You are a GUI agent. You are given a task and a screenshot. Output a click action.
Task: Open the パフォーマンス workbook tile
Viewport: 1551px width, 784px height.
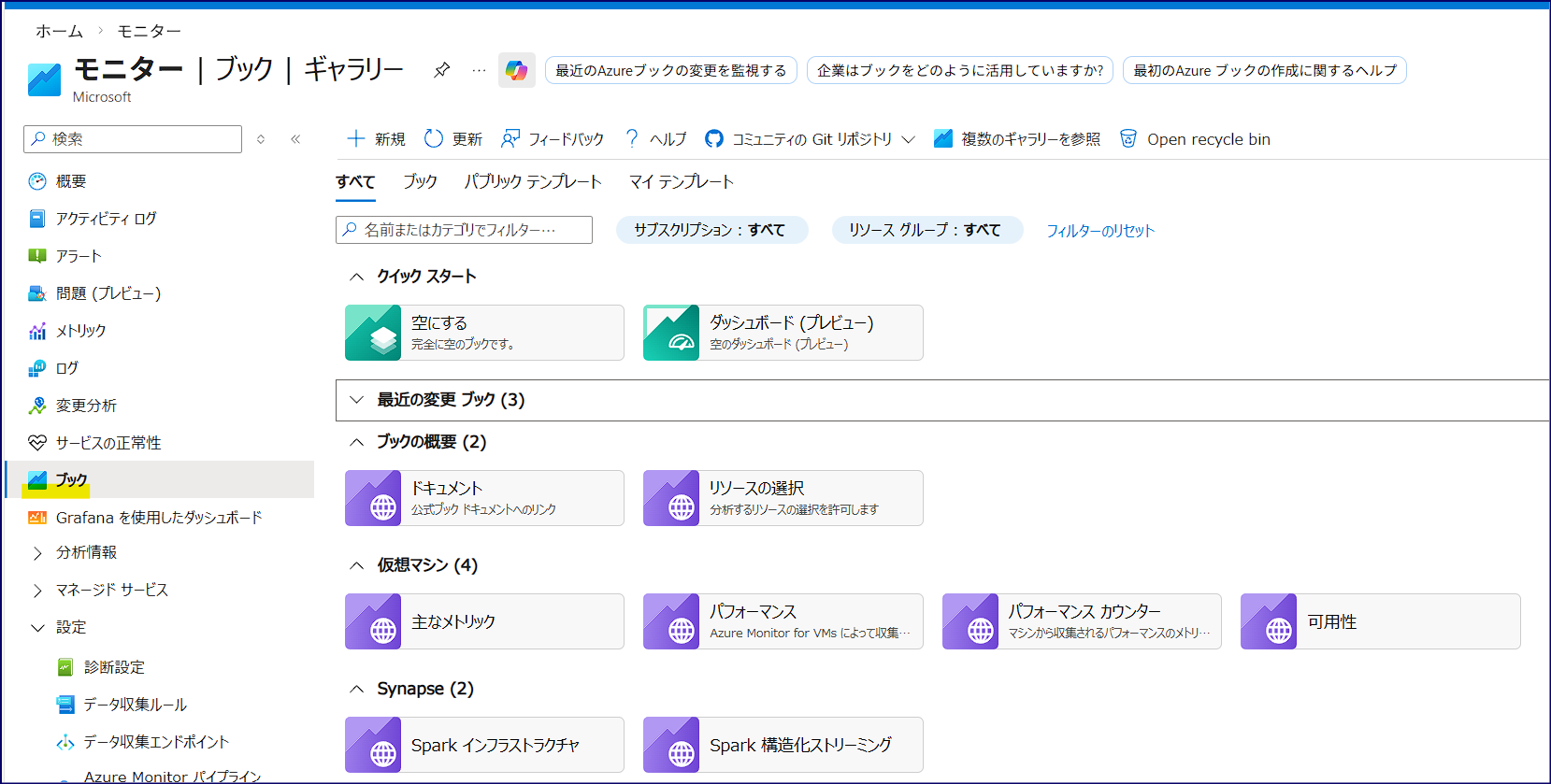click(x=783, y=621)
